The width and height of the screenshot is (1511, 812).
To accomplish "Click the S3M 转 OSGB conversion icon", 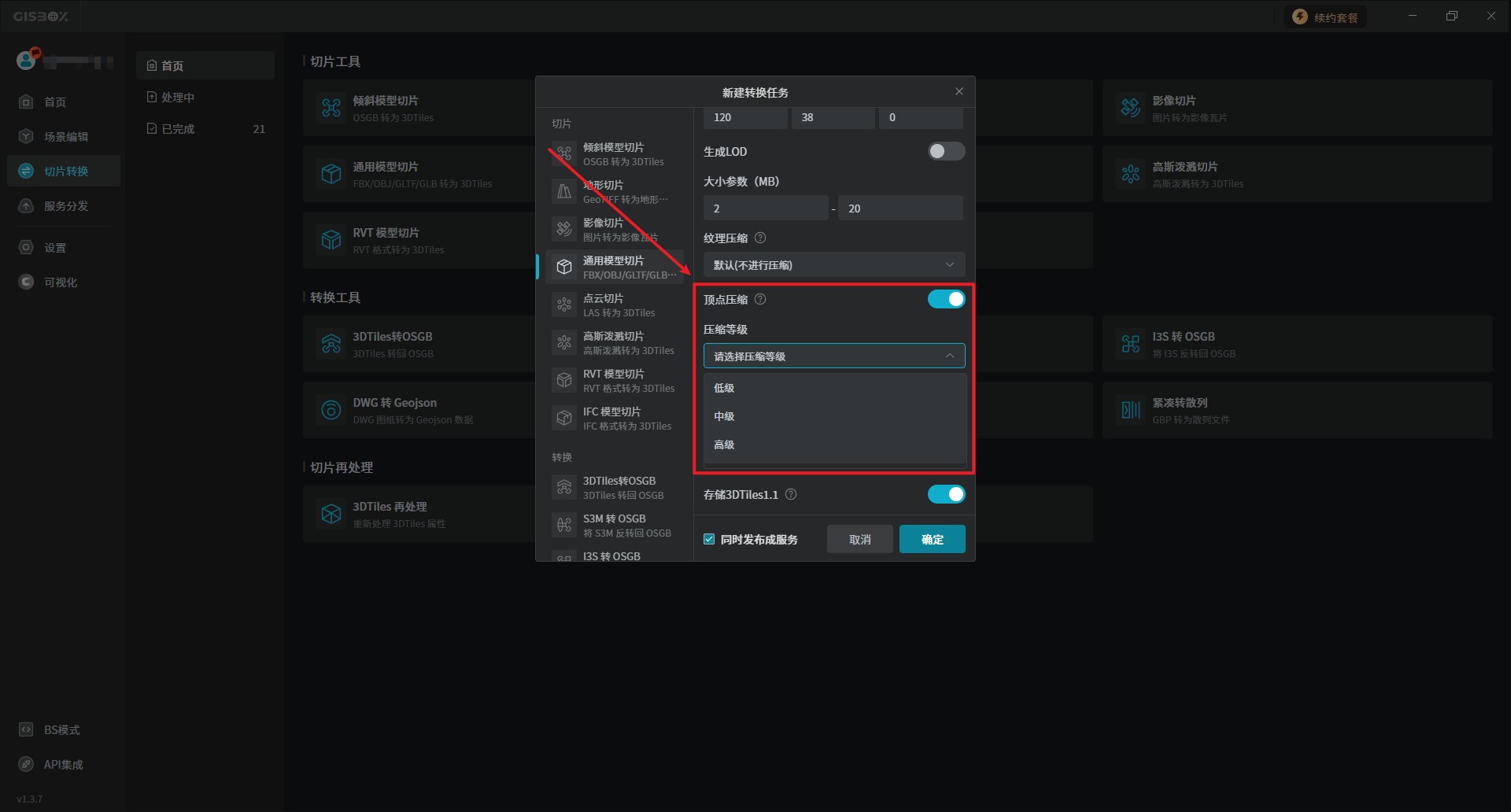I will click(564, 525).
